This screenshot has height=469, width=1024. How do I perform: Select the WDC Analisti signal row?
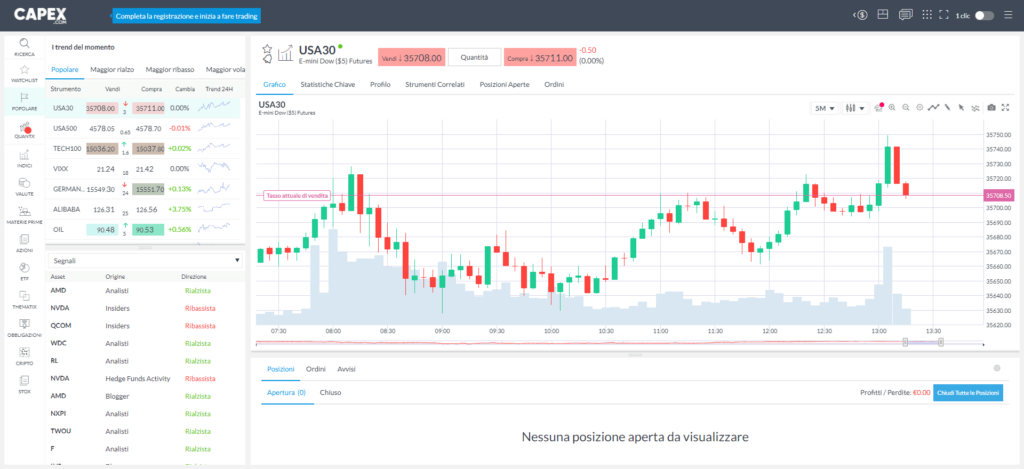coord(146,343)
